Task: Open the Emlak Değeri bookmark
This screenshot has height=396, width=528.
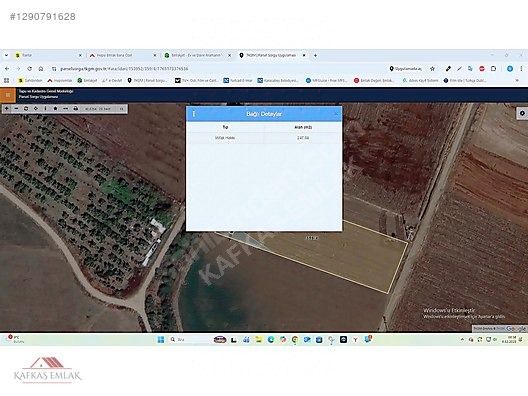Action: tap(374, 80)
